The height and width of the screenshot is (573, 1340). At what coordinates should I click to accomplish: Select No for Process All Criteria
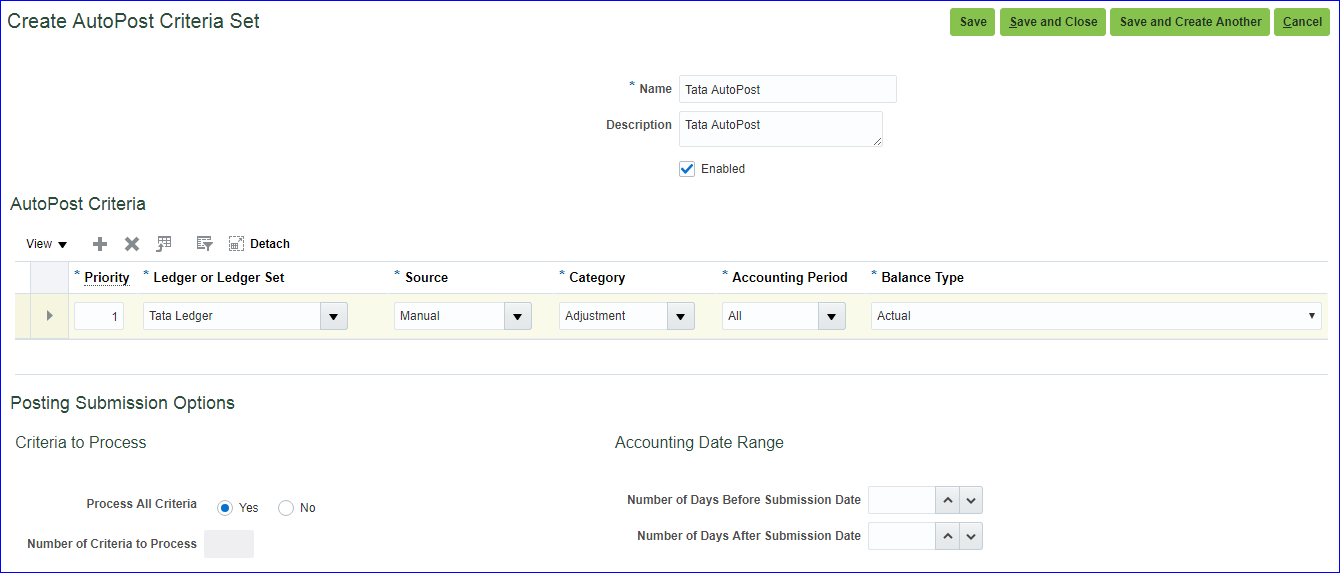[286, 508]
